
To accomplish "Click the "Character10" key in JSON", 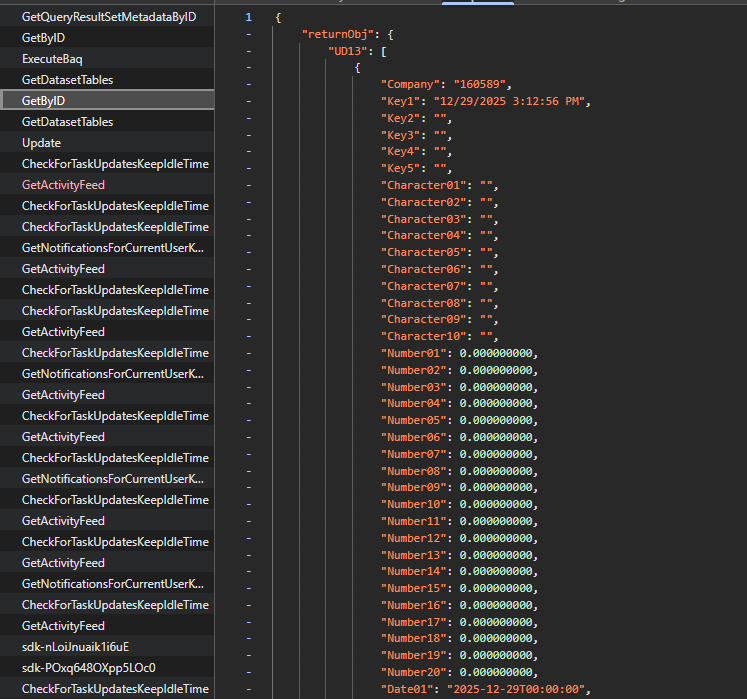I will tap(423, 336).
